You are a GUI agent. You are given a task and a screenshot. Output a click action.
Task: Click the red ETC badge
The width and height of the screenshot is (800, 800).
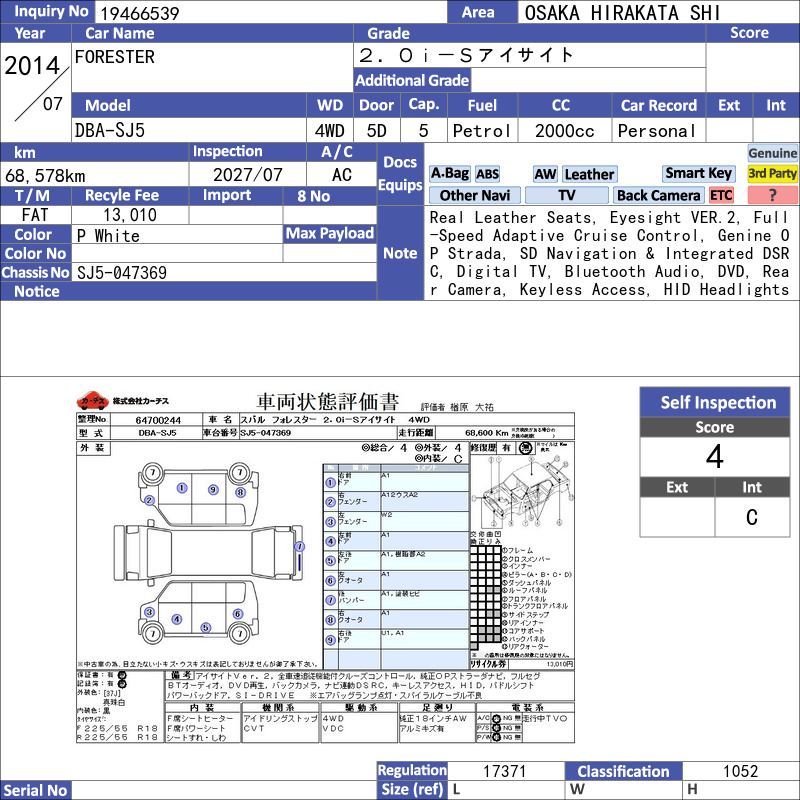tap(721, 195)
